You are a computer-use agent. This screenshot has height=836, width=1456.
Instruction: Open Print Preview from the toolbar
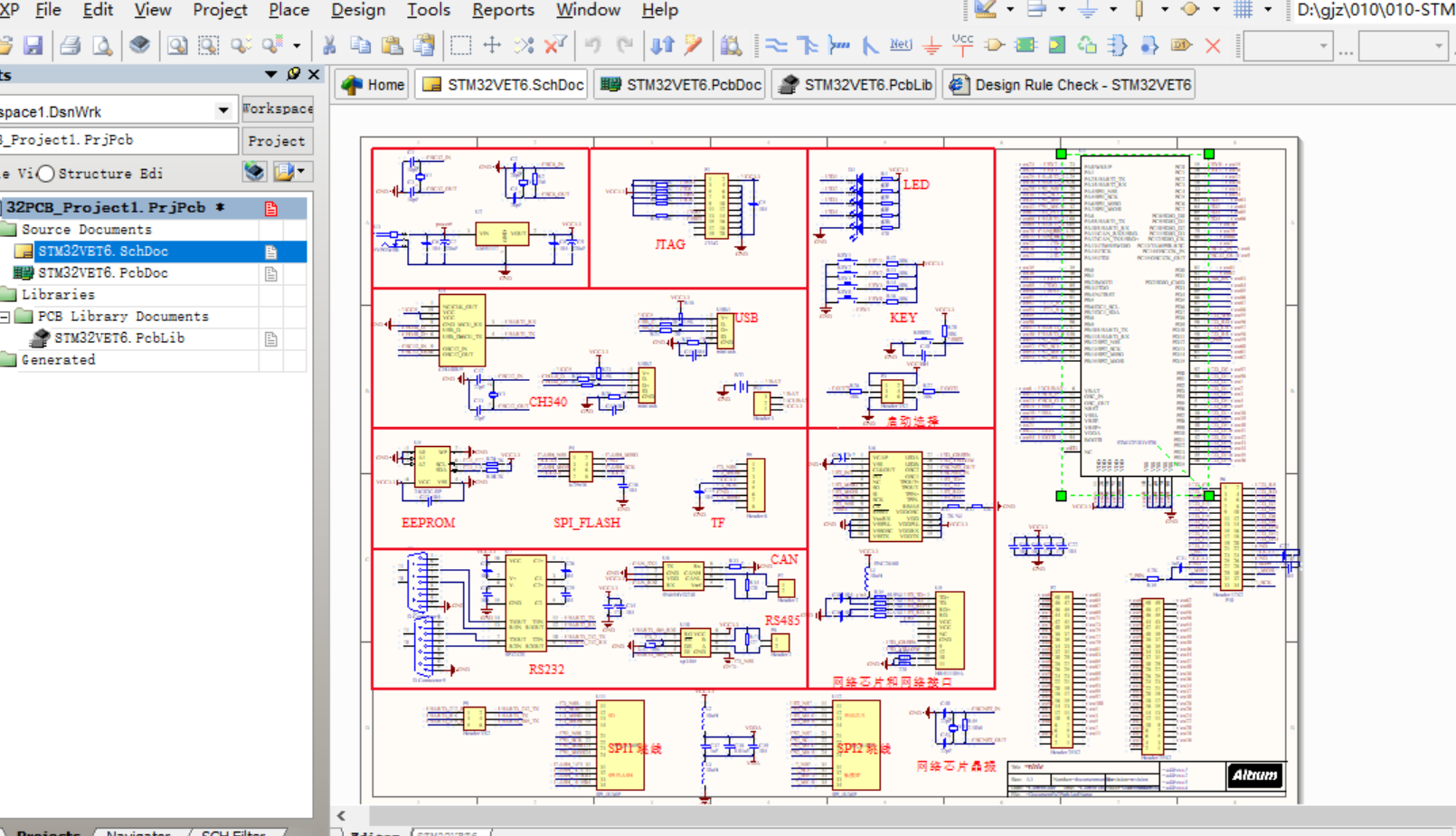(x=102, y=45)
